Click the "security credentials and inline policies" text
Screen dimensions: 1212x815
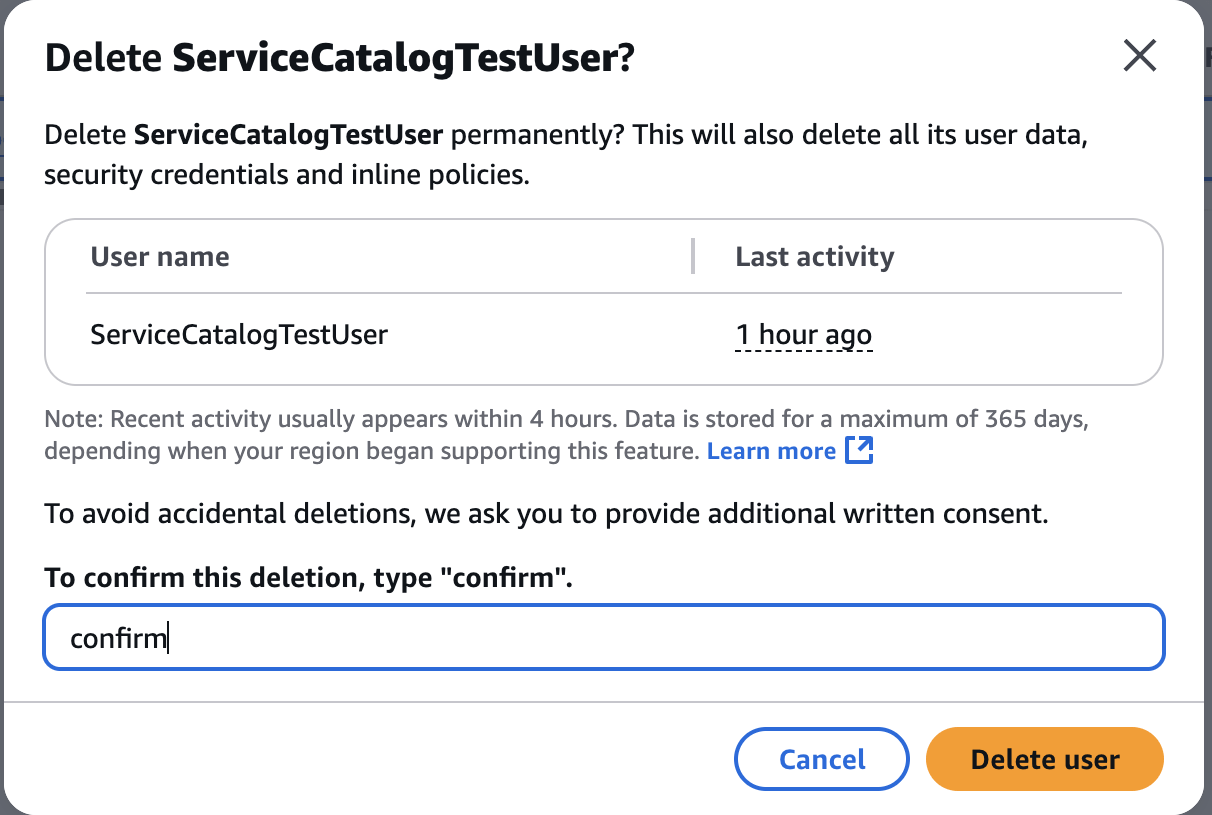click(285, 175)
